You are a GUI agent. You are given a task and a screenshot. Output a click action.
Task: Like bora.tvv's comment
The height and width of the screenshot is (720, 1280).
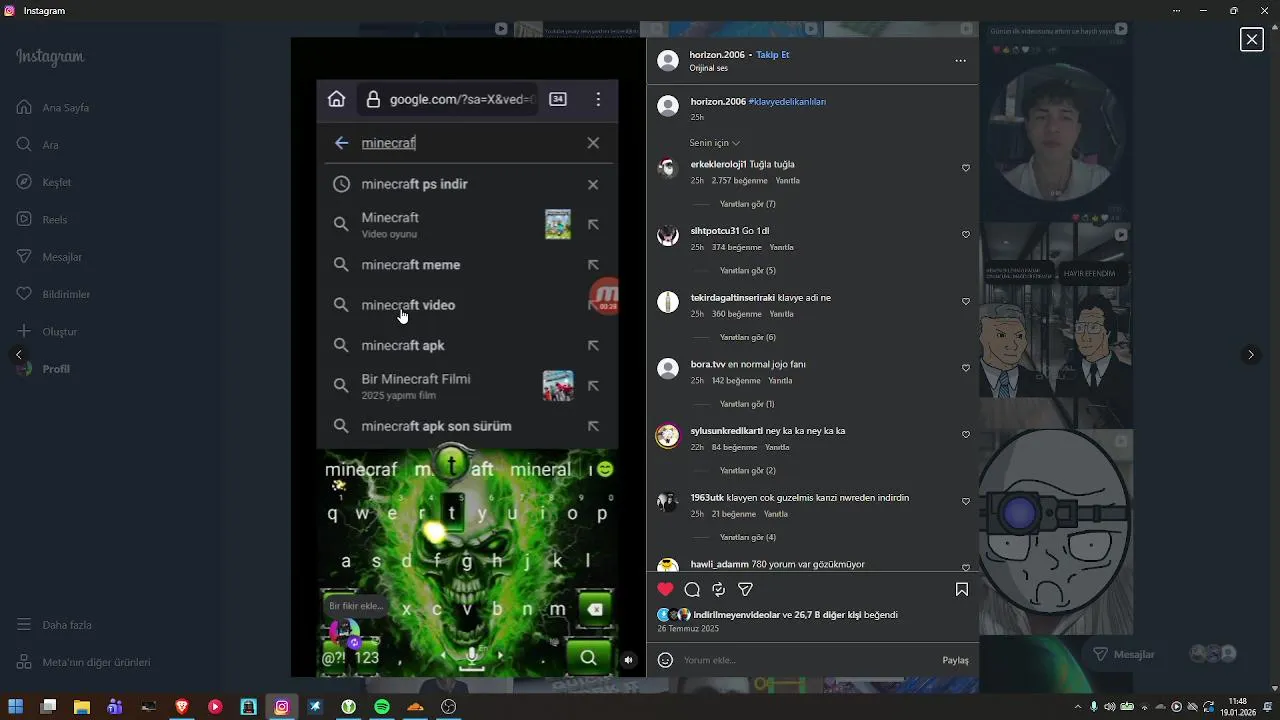[x=966, y=368]
